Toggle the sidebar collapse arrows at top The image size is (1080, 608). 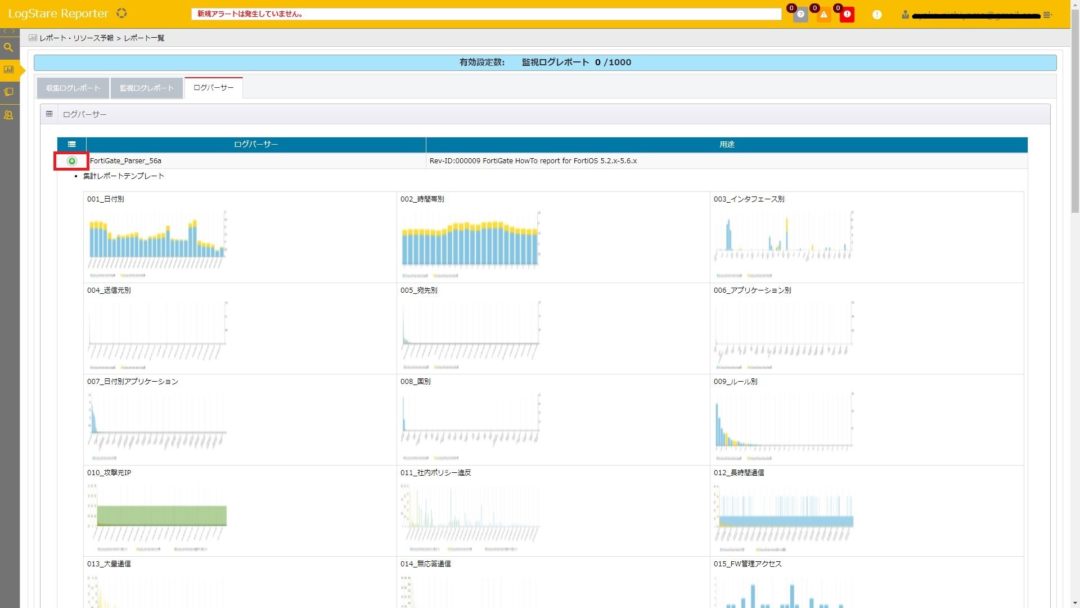click(9, 31)
